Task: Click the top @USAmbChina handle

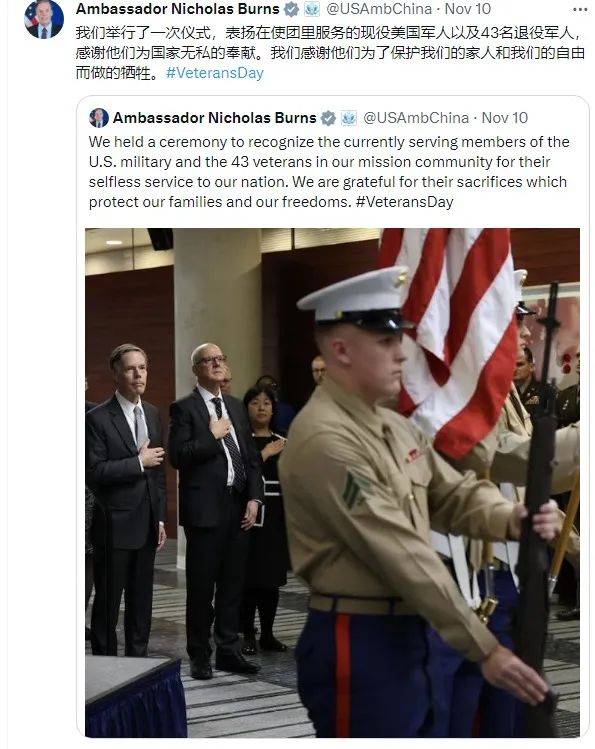Action: click(x=379, y=9)
